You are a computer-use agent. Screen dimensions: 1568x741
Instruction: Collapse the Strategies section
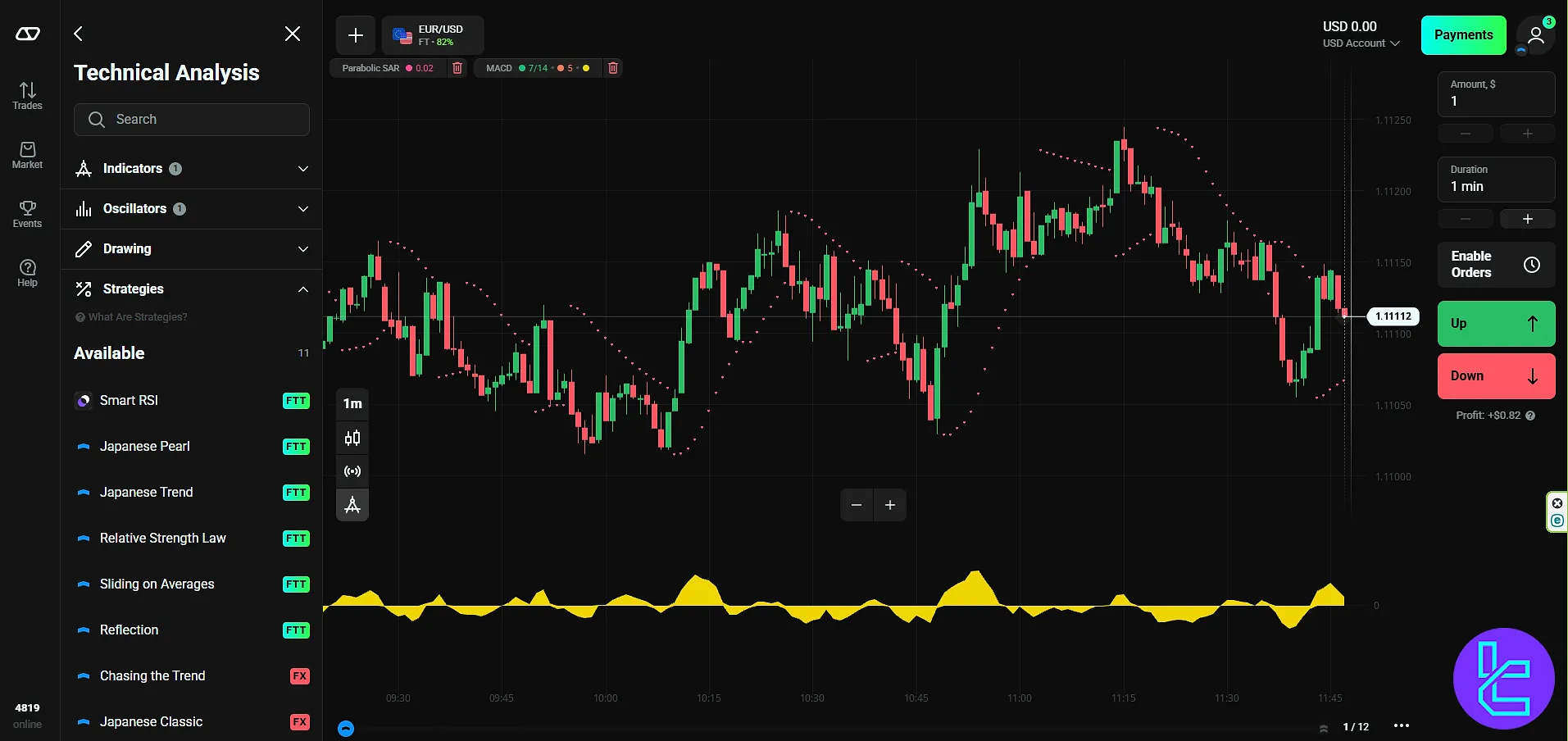(x=192, y=289)
